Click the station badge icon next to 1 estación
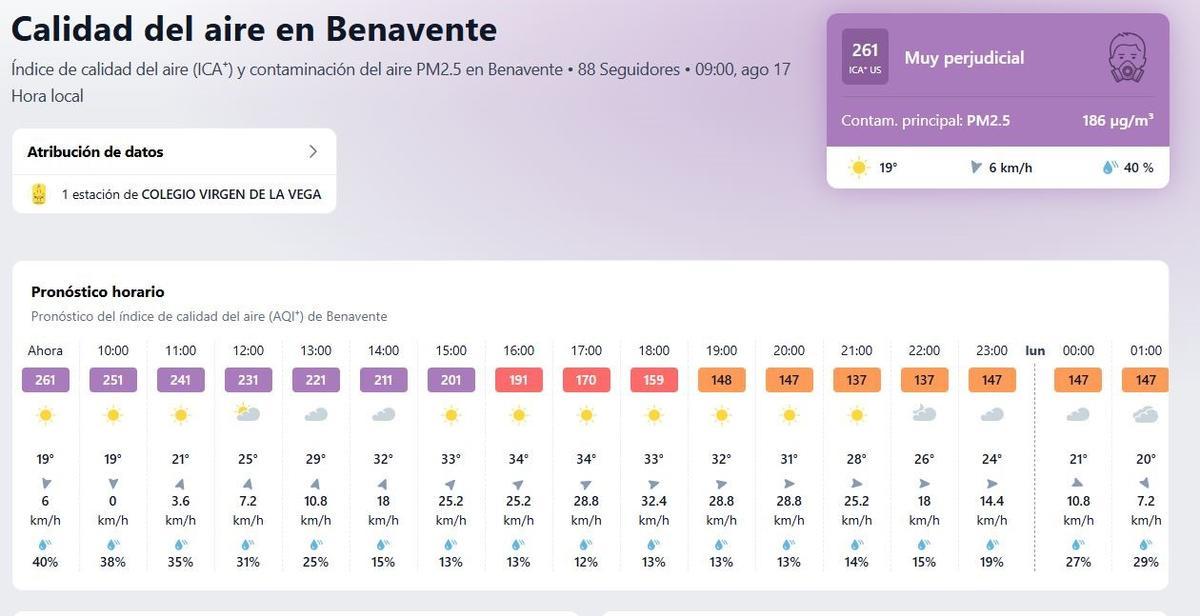 click(38, 192)
